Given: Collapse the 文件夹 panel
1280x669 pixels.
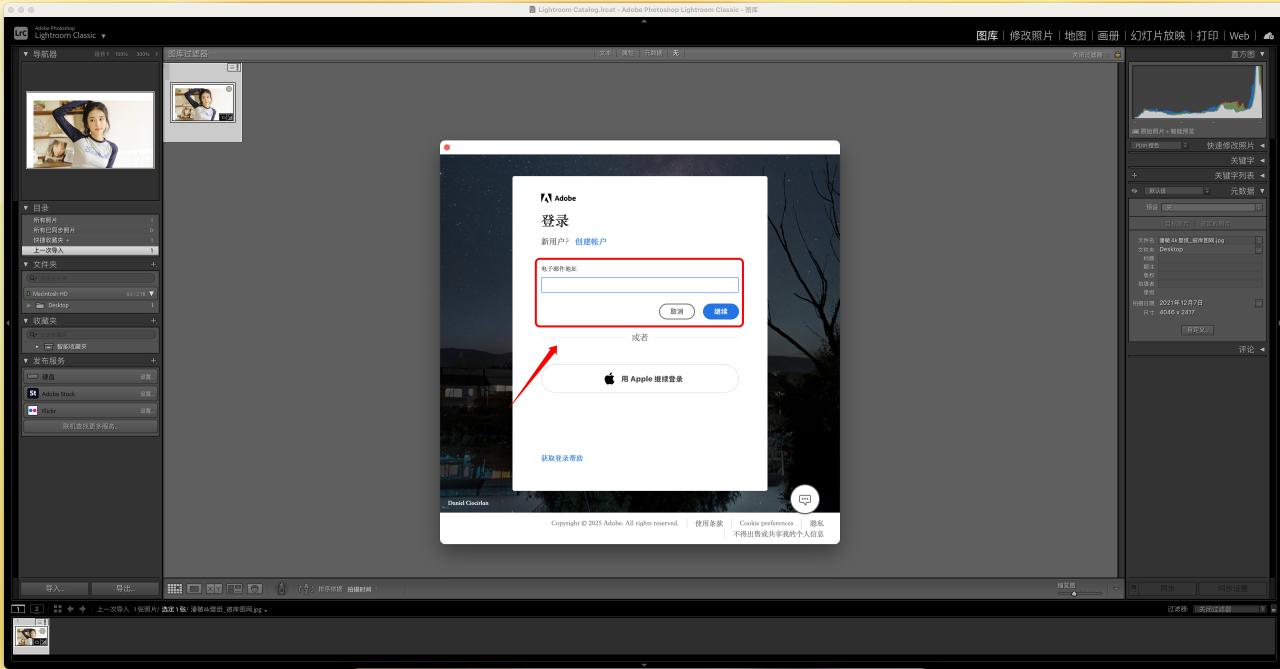Looking at the screenshot, I should click(26, 264).
